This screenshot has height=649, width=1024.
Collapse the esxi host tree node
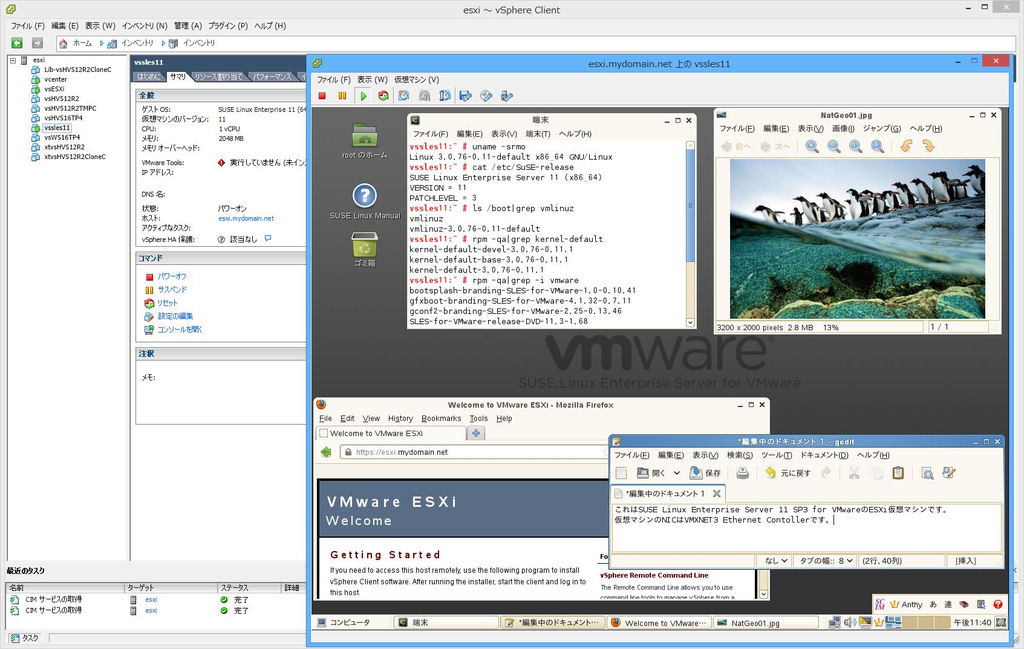pos(12,60)
